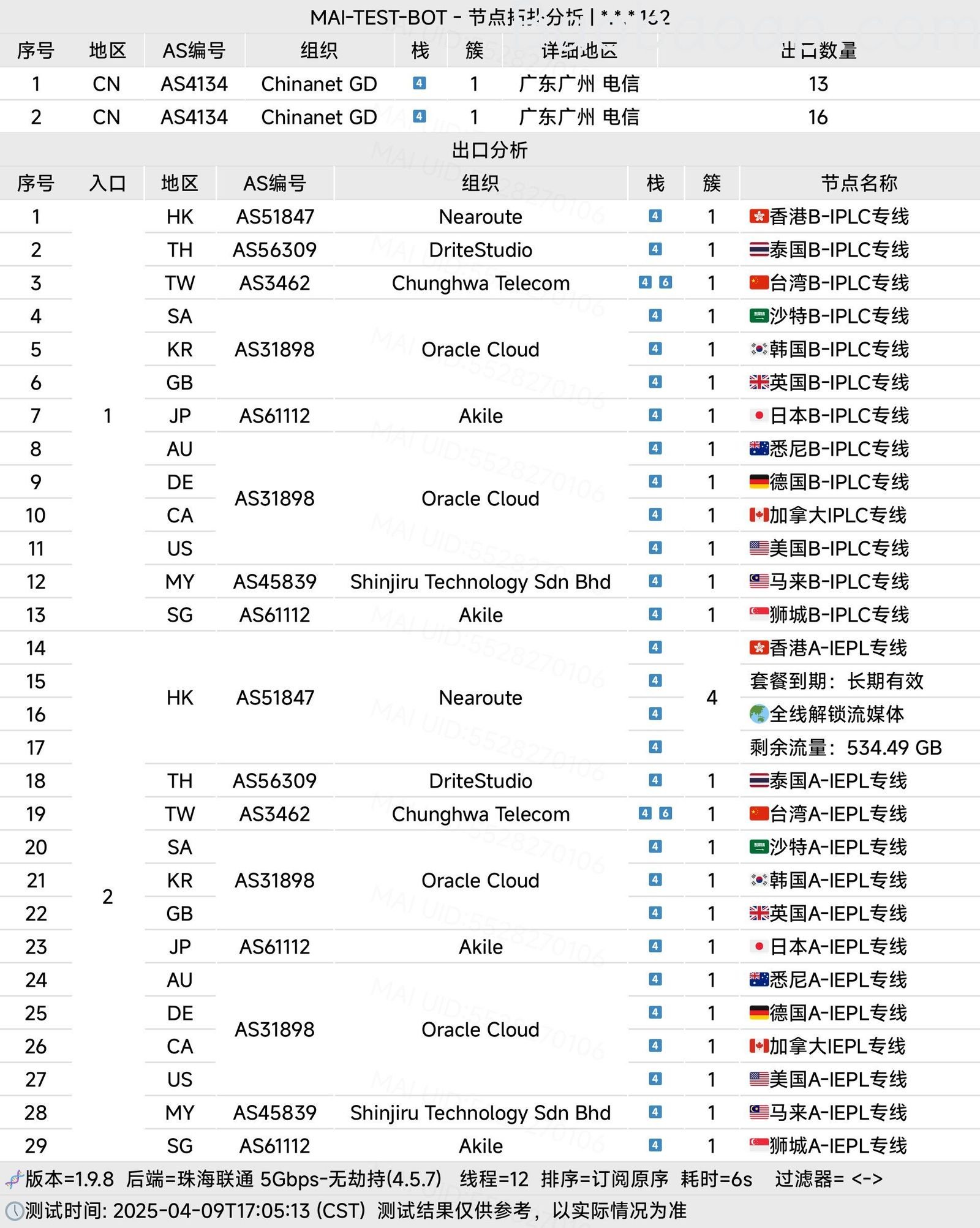Click the flag icon before 台湾B-IPLC专线
980x1228 pixels.
click(759, 282)
